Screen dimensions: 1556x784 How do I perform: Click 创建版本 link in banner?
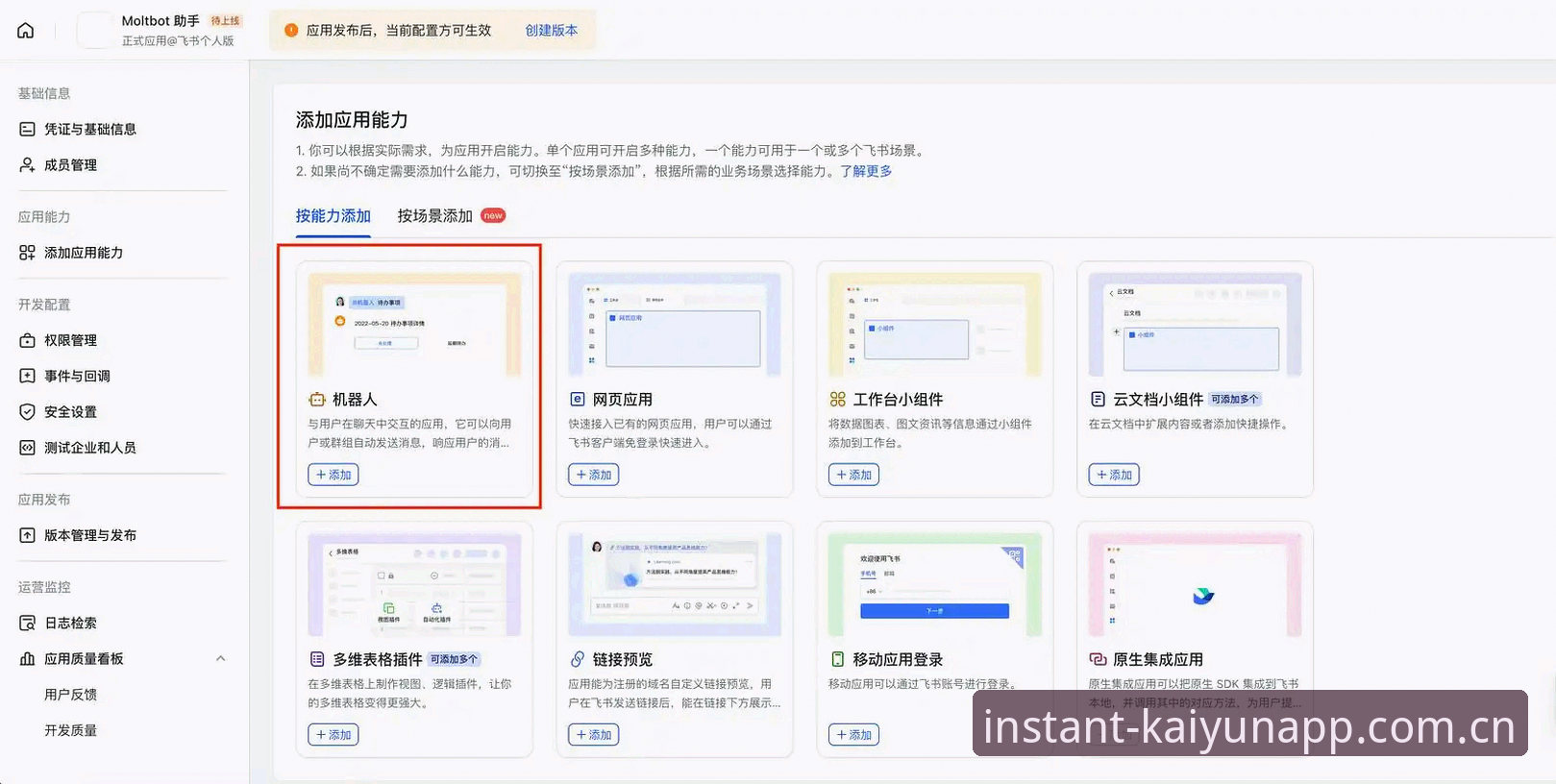[552, 31]
